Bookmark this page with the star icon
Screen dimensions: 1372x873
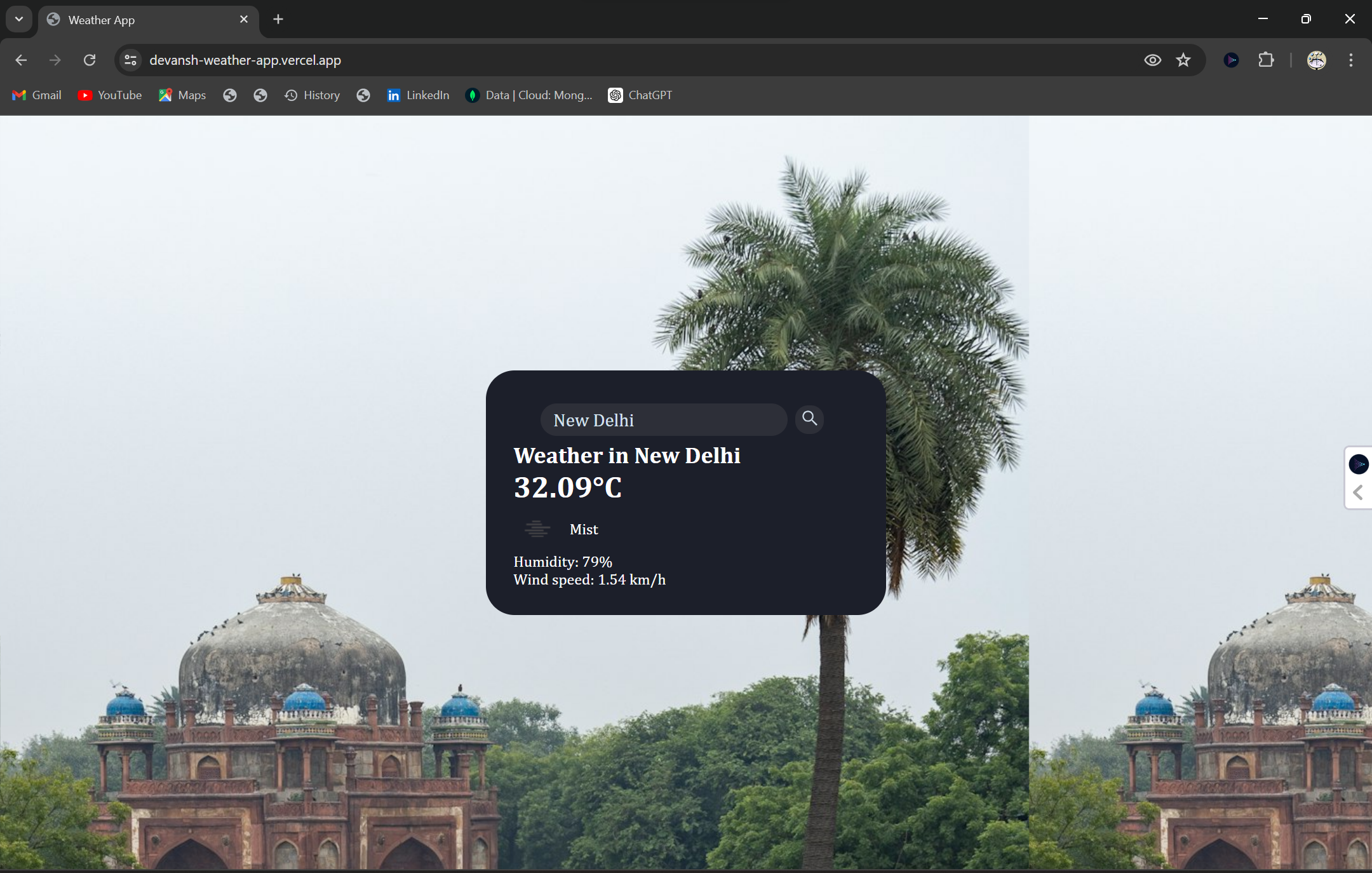point(1183,60)
